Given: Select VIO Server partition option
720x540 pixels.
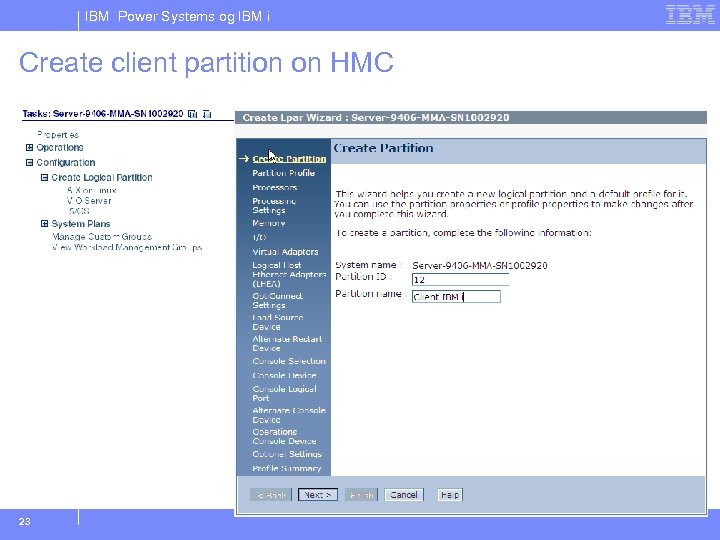Looking at the screenshot, I should tap(89, 201).
